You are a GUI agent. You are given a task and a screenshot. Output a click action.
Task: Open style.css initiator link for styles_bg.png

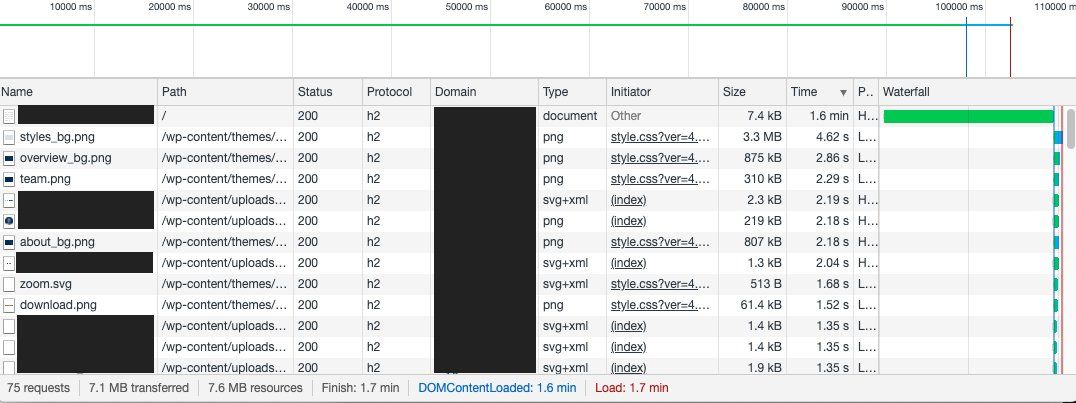pos(660,137)
